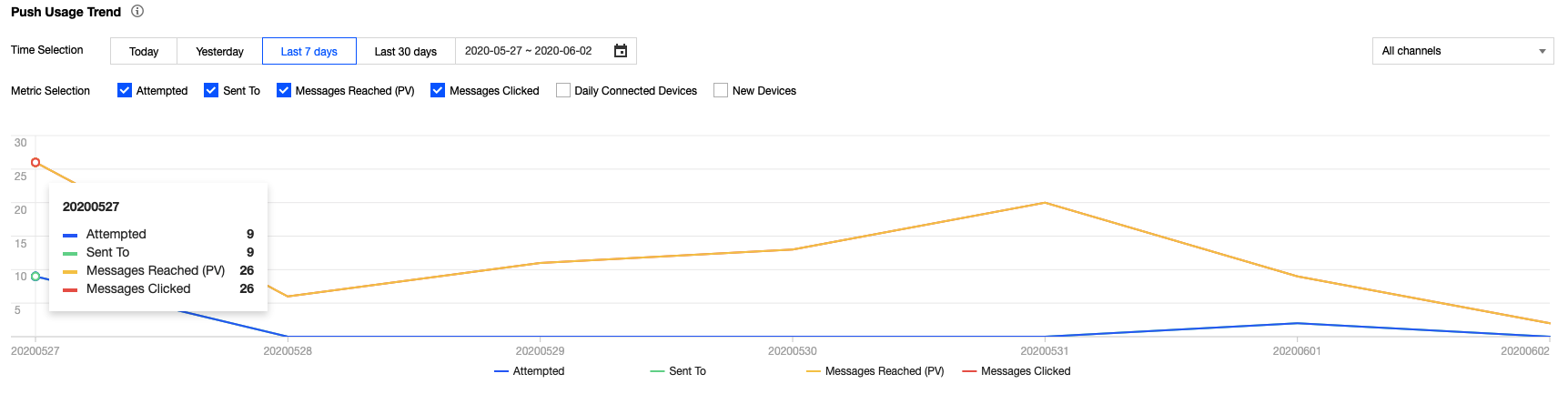This screenshot has height=404, width=1568.
Task: Toggle the Messages Reached (PV) legend marker
Action: click(x=814, y=371)
